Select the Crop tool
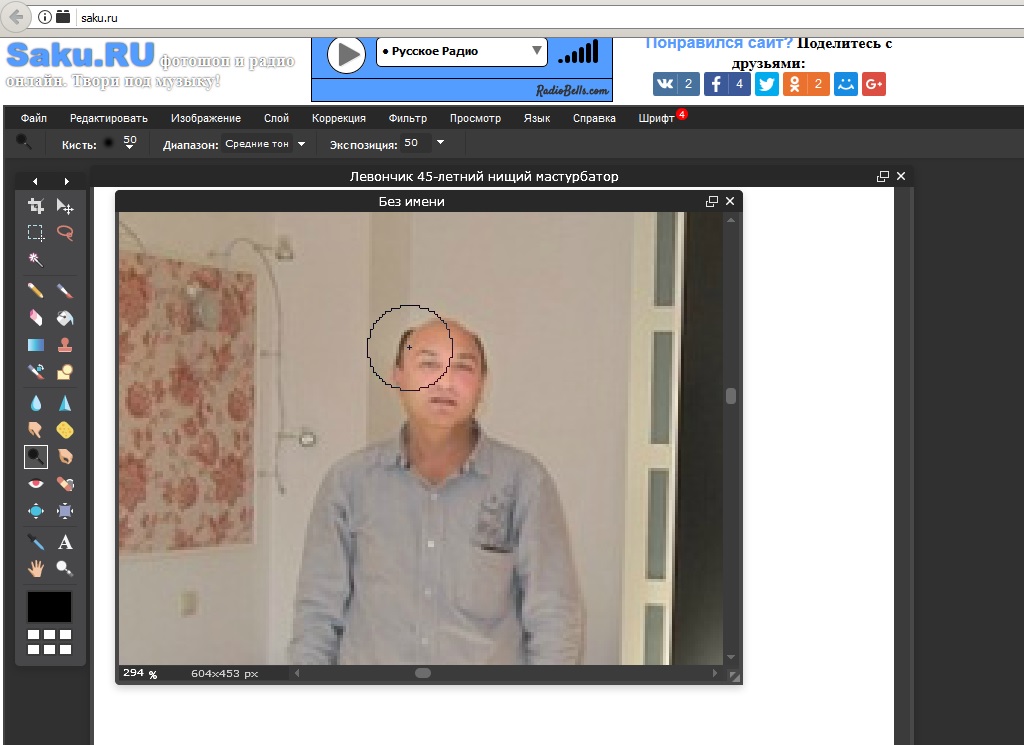The image size is (1024, 745). [x=36, y=206]
